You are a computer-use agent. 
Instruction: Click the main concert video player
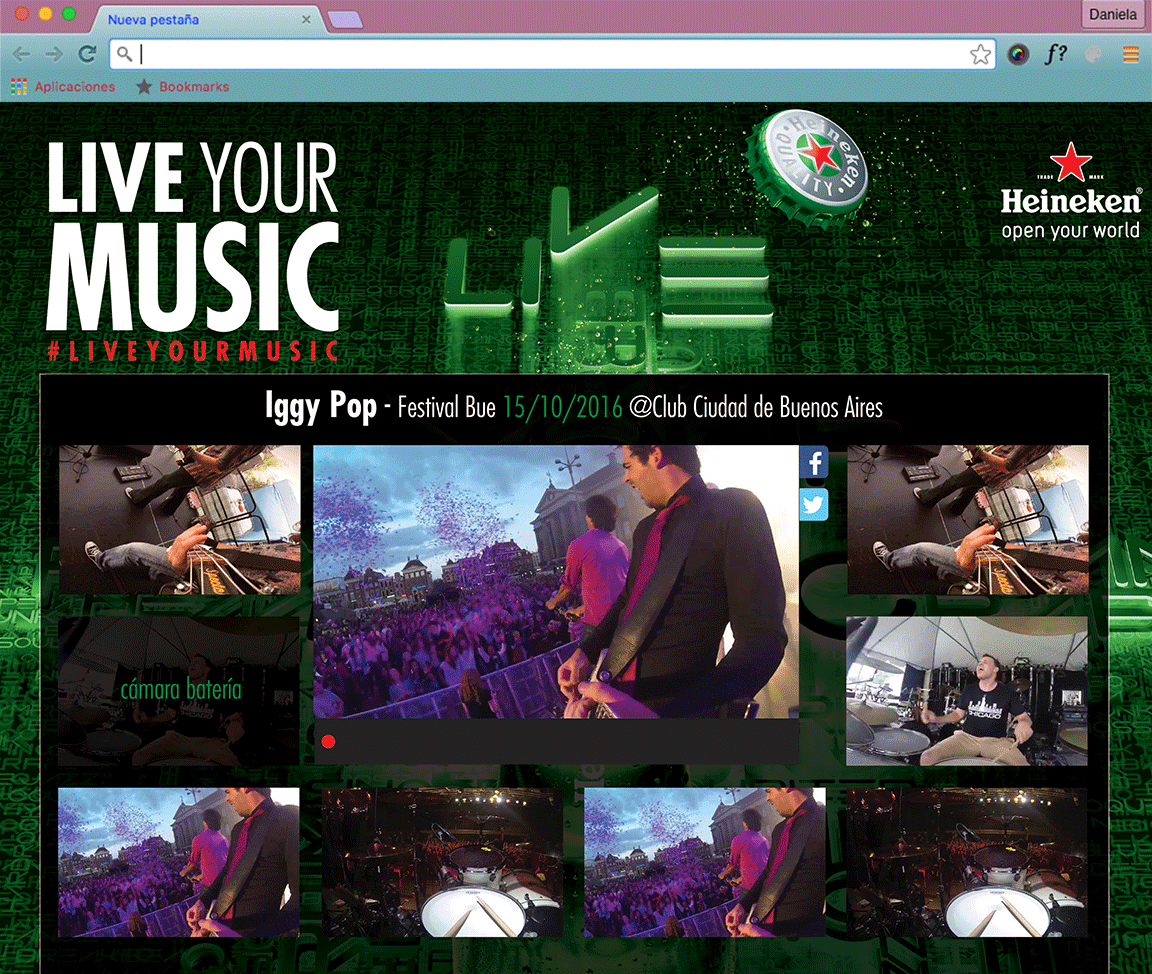coord(556,582)
